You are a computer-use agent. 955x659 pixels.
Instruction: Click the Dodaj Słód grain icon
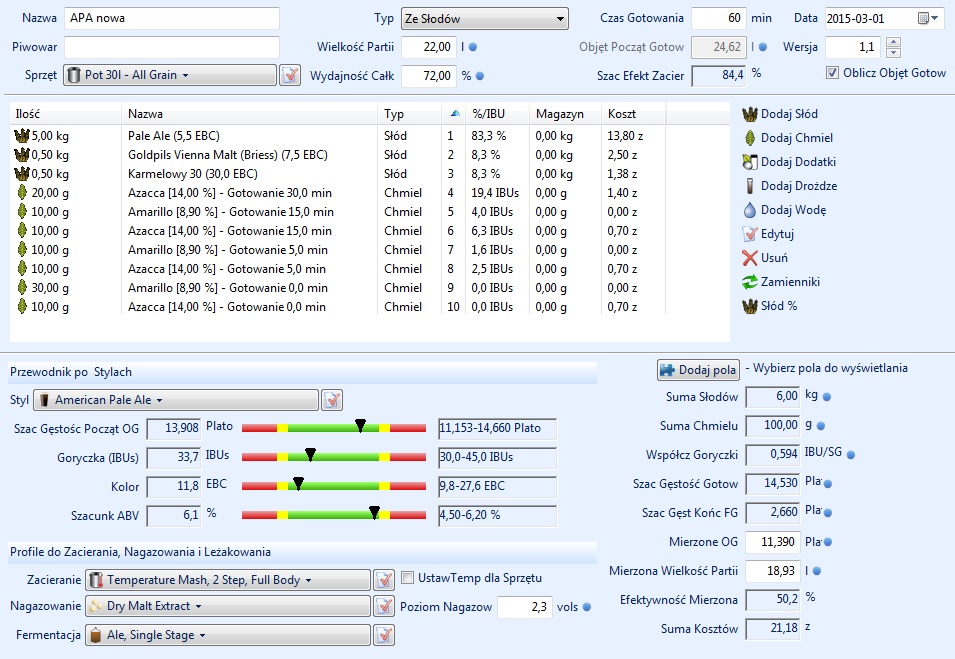pyautogui.click(x=749, y=114)
